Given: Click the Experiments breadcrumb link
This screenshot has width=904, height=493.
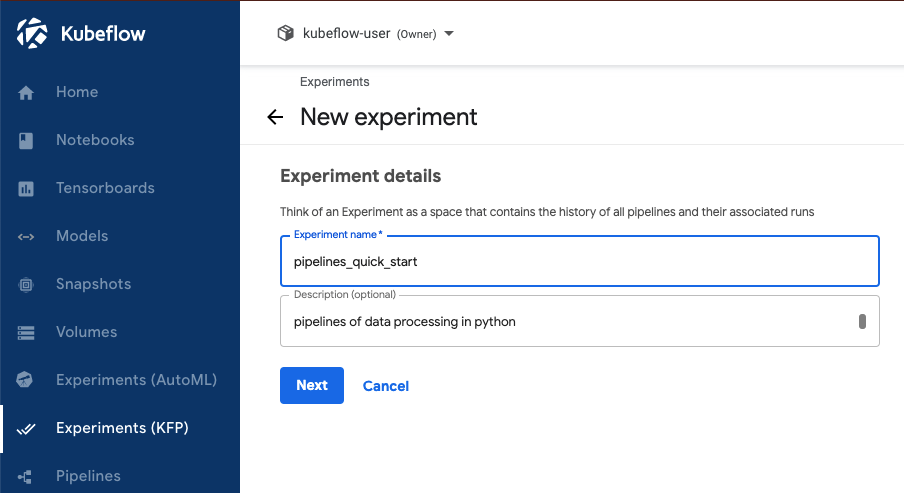Looking at the screenshot, I should (x=335, y=82).
